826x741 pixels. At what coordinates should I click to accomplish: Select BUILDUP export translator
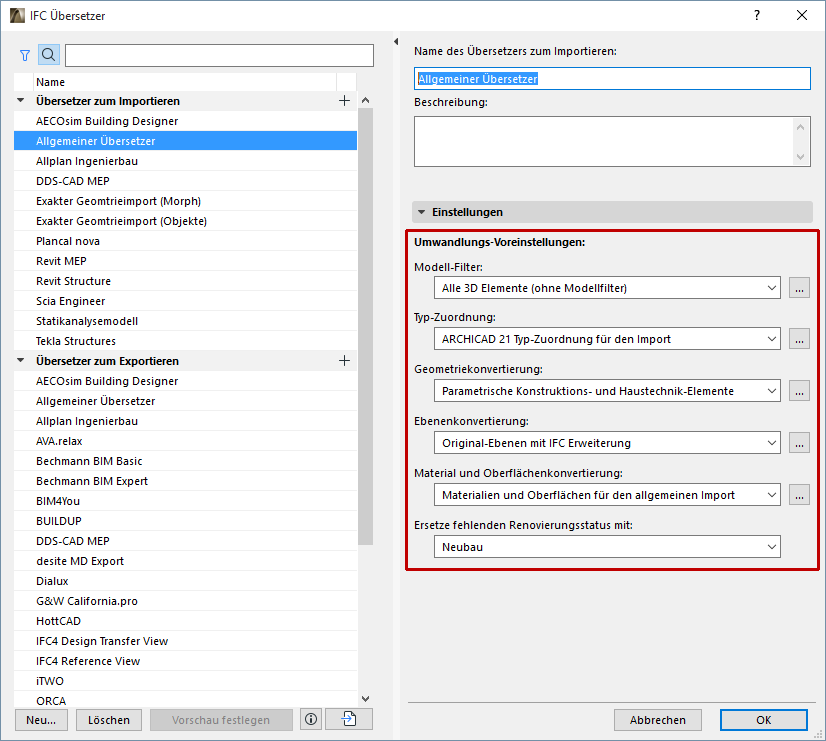[185, 521]
